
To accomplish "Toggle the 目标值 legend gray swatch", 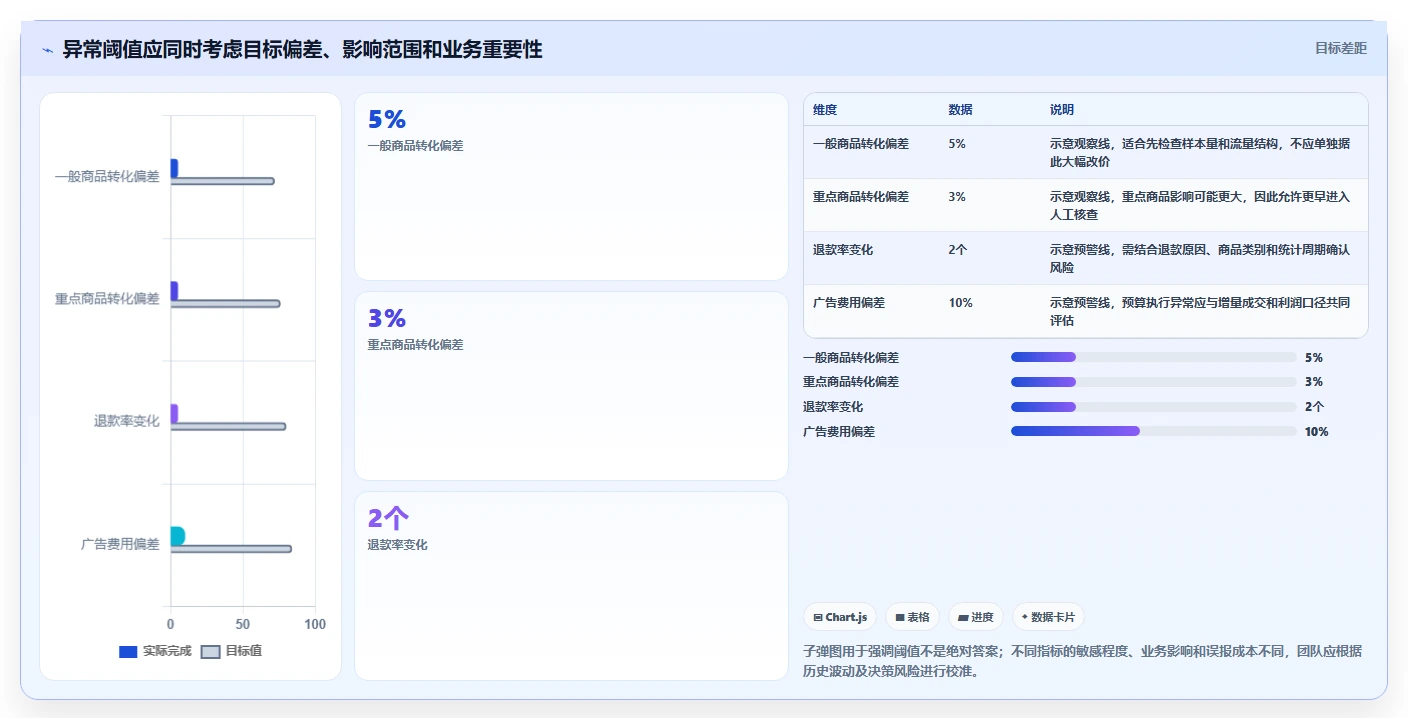I will coord(210,651).
